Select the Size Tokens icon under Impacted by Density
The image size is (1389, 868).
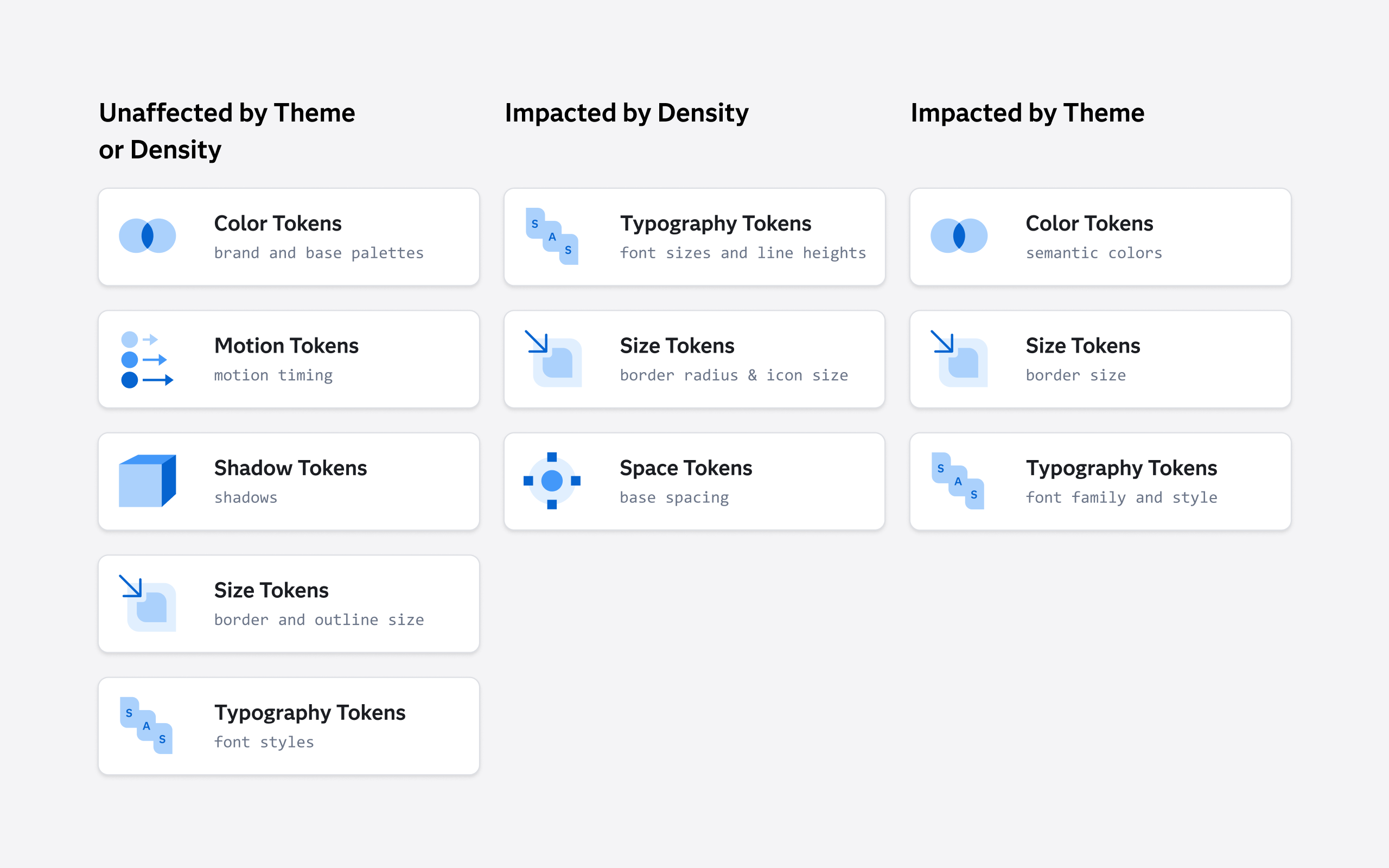pyautogui.click(x=551, y=359)
